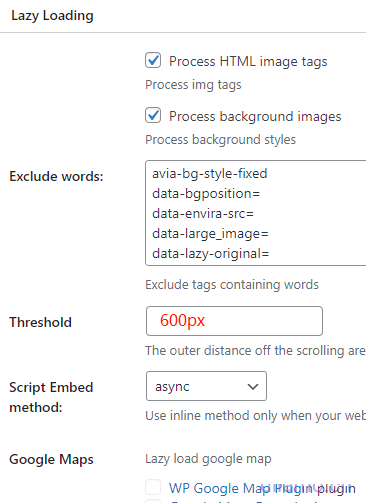The width and height of the screenshot is (366, 503).
Task: Click the chevron arrow beside async
Action: [x=253, y=387]
